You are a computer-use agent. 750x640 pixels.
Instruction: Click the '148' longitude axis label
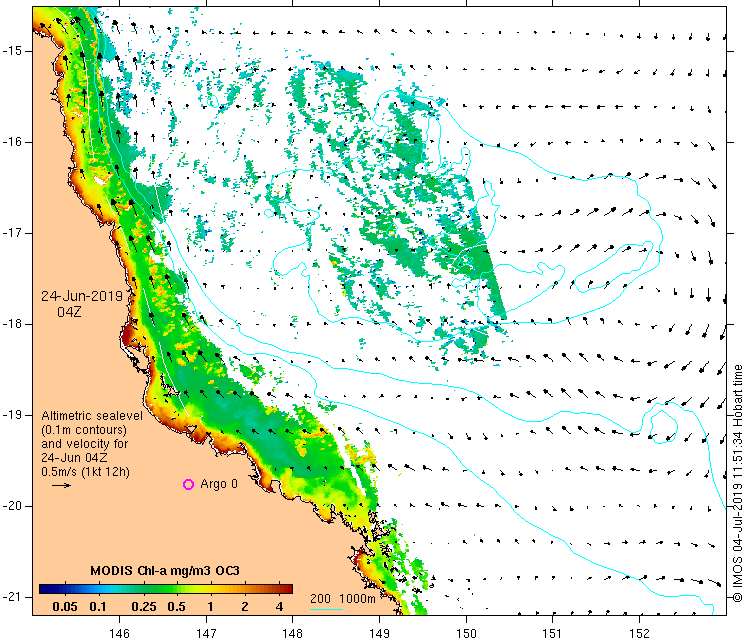click(293, 633)
